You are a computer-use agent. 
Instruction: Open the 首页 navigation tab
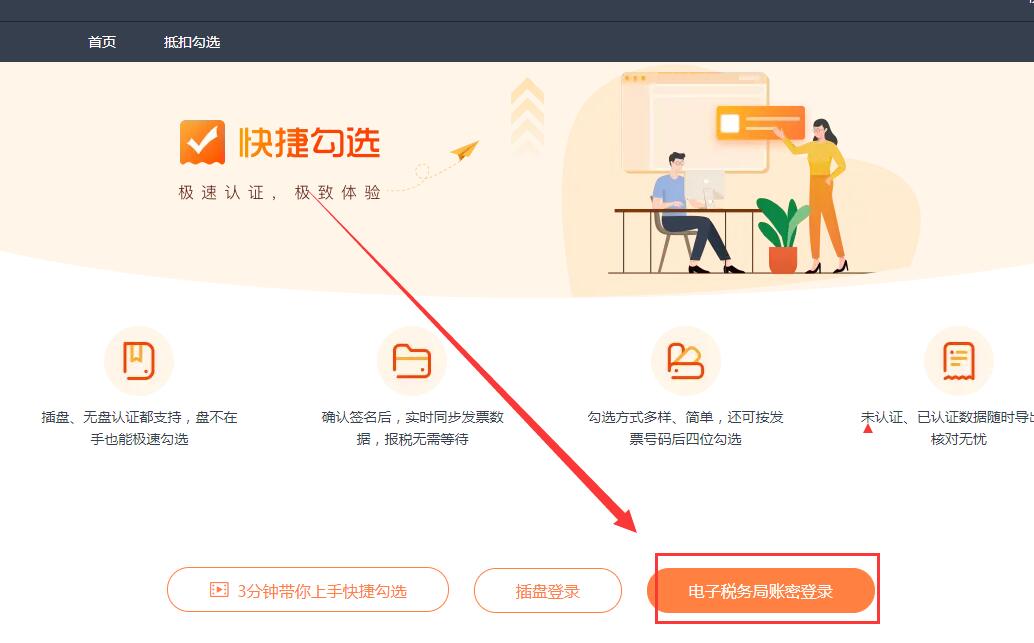coord(102,42)
